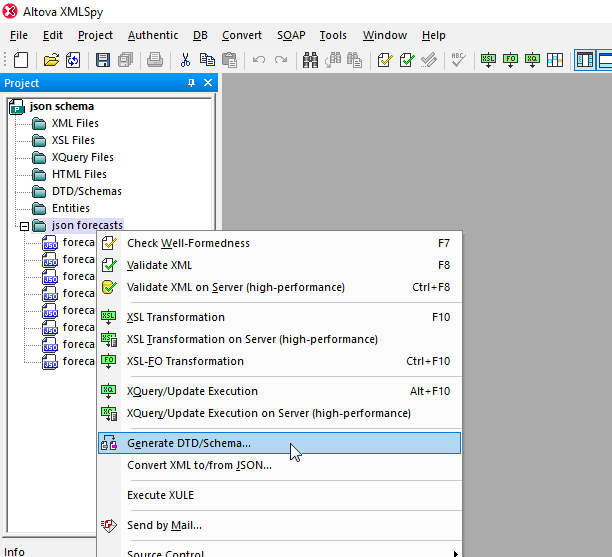The image size is (612, 557).
Task: Click the Find binoculars toolbar icon
Action: tap(310, 60)
